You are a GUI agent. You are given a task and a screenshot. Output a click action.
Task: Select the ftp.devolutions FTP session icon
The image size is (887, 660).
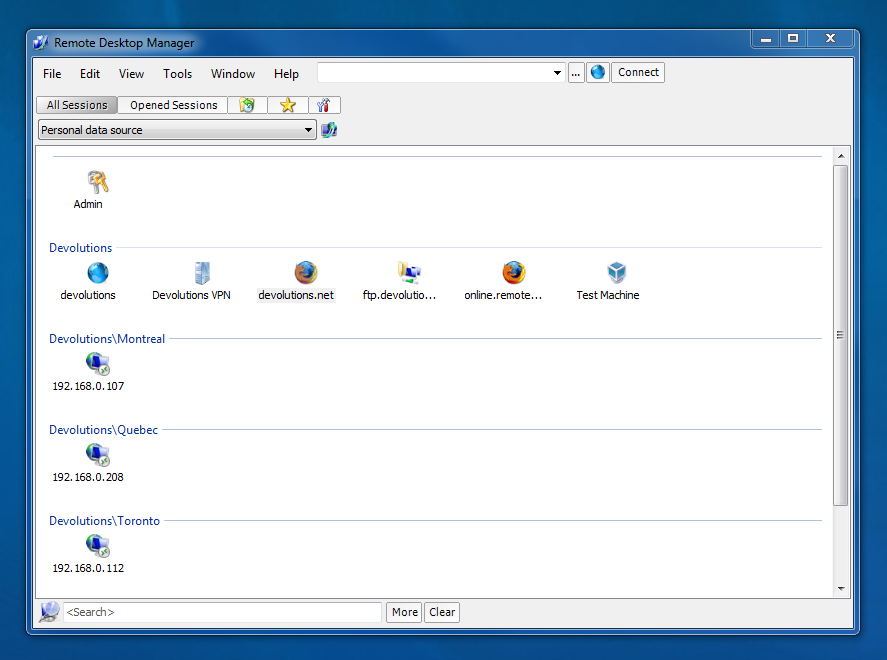[409, 272]
